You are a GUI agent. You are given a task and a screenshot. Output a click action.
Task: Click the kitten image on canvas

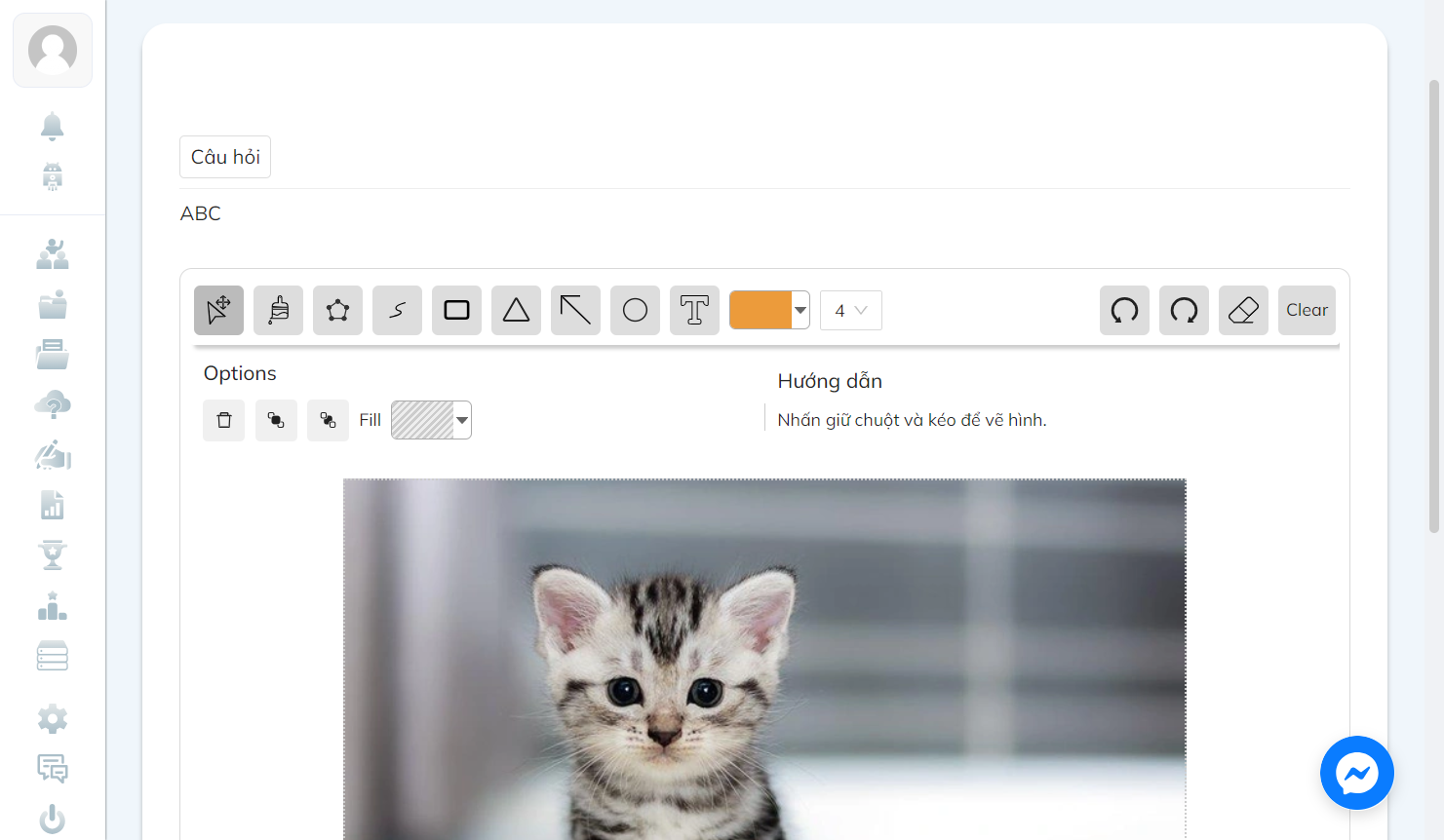click(x=764, y=659)
